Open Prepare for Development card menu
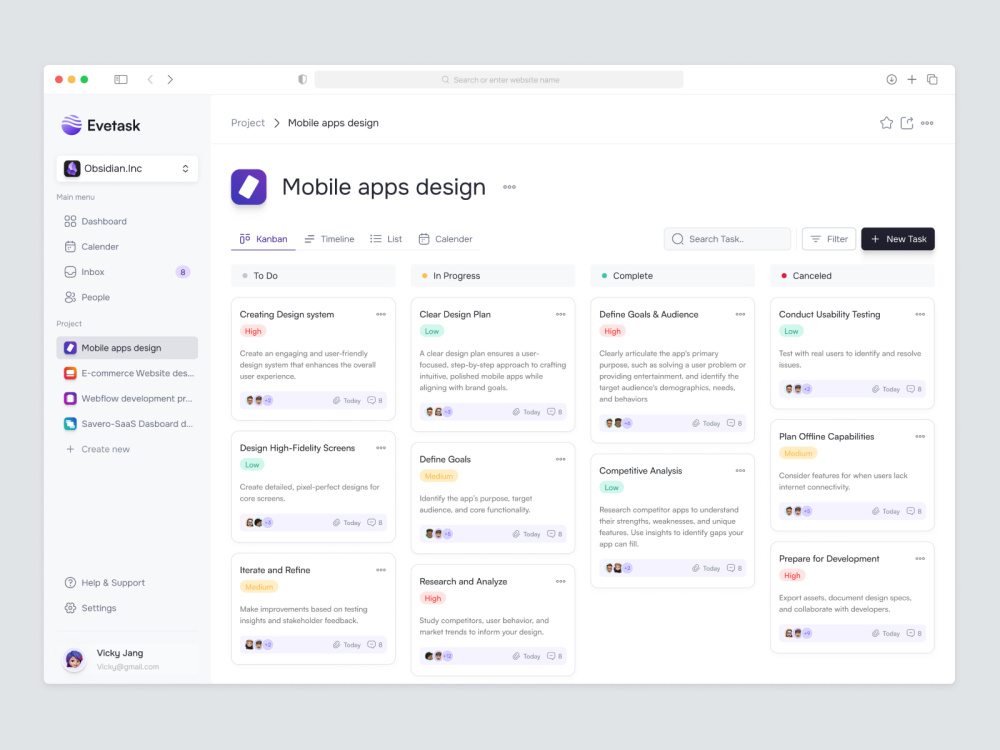This screenshot has height=750, width=1000. click(920, 559)
